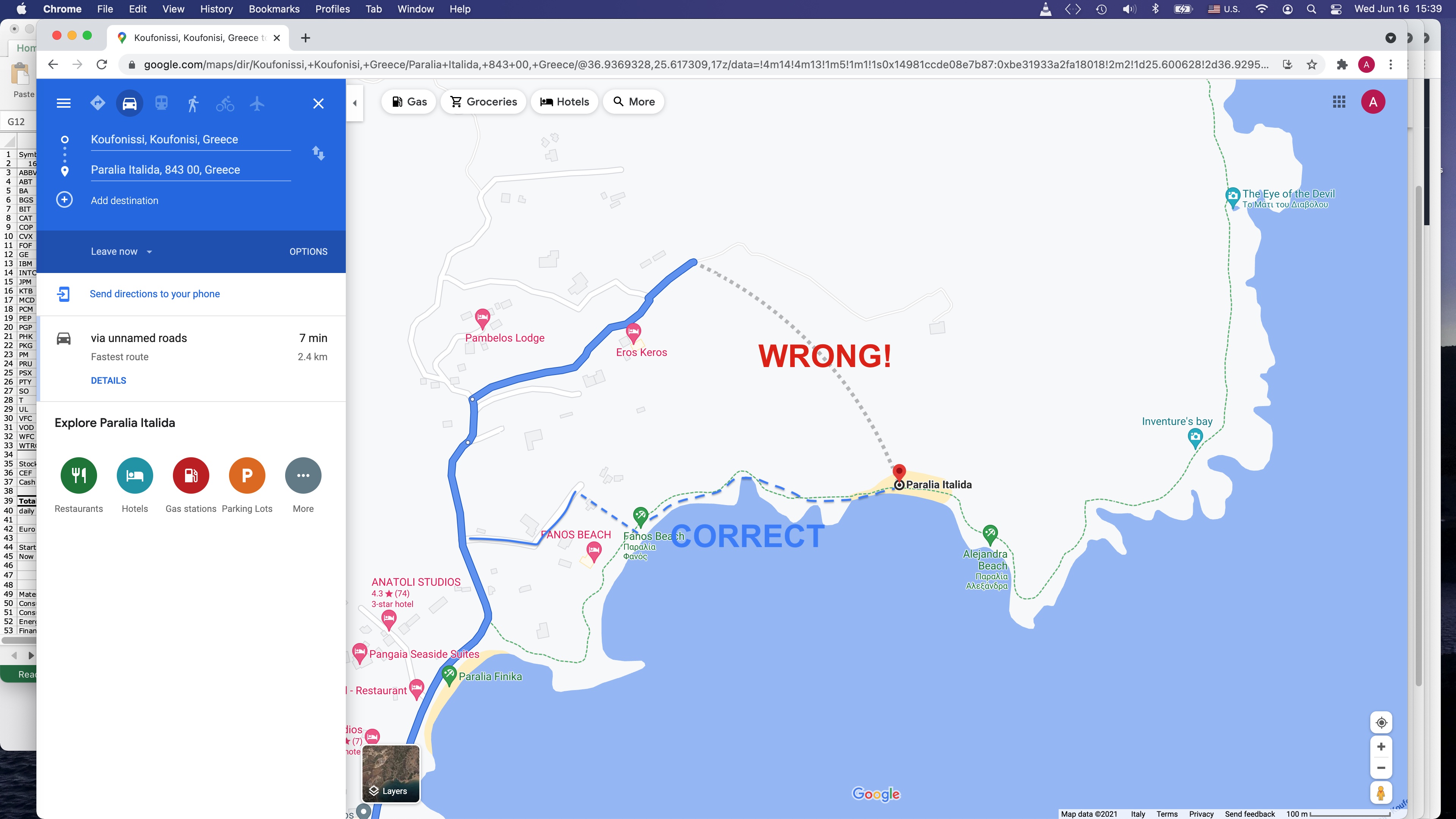Search Hotels chip on map
Viewport: 1456px width, 819px height.
[564, 102]
